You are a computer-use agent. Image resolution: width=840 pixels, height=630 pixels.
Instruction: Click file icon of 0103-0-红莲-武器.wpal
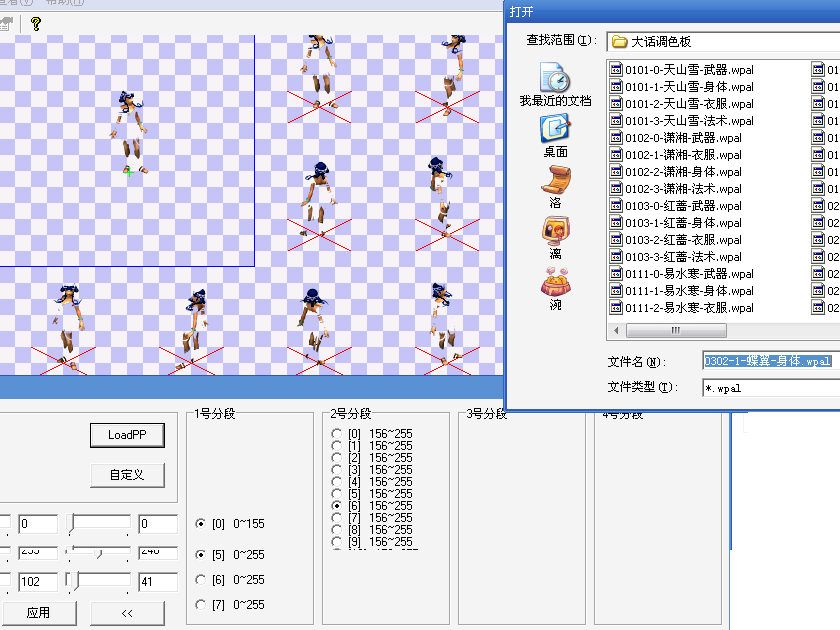(616, 206)
